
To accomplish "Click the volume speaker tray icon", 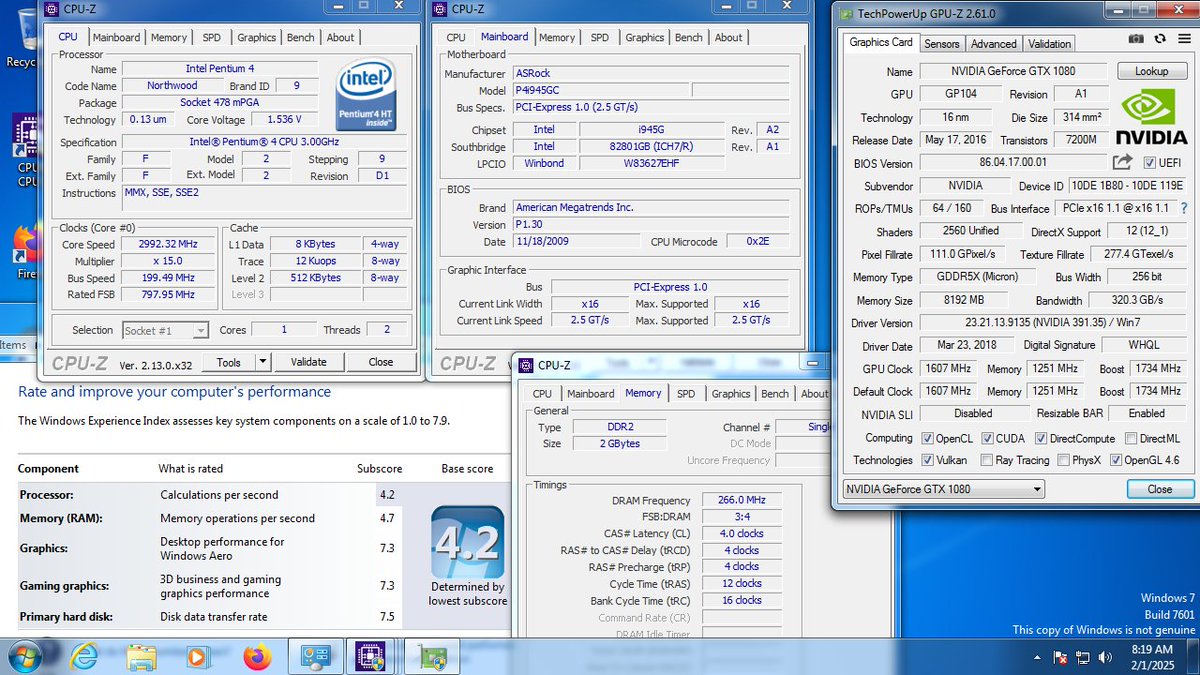I will click(1105, 658).
